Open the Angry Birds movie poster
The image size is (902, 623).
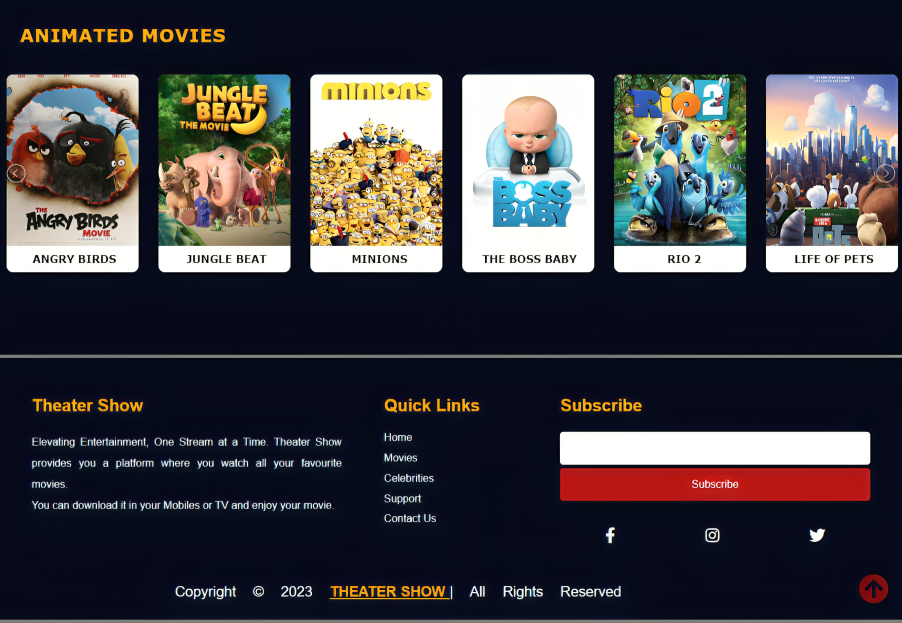[x=73, y=162]
